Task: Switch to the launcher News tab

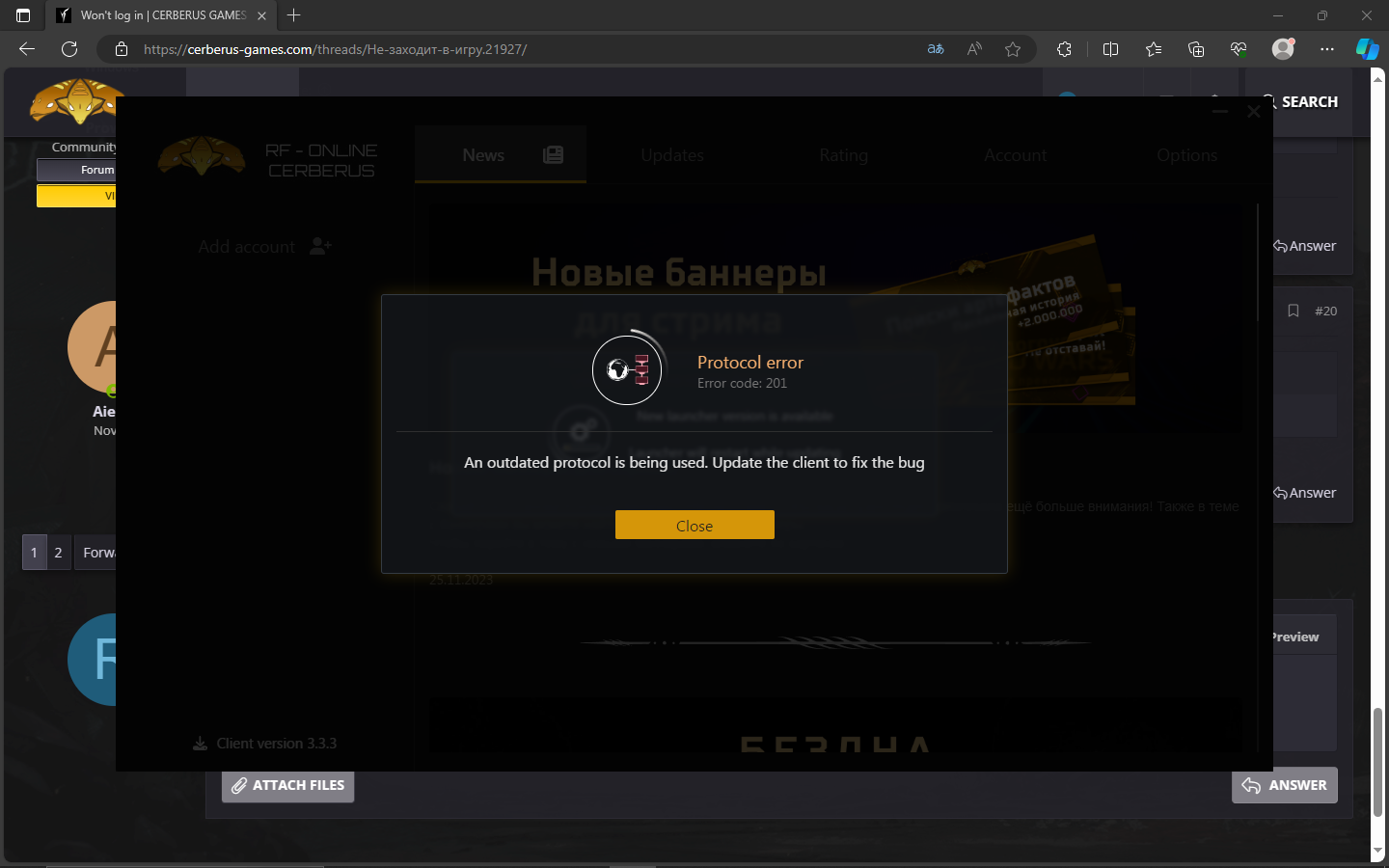Action: (501, 154)
